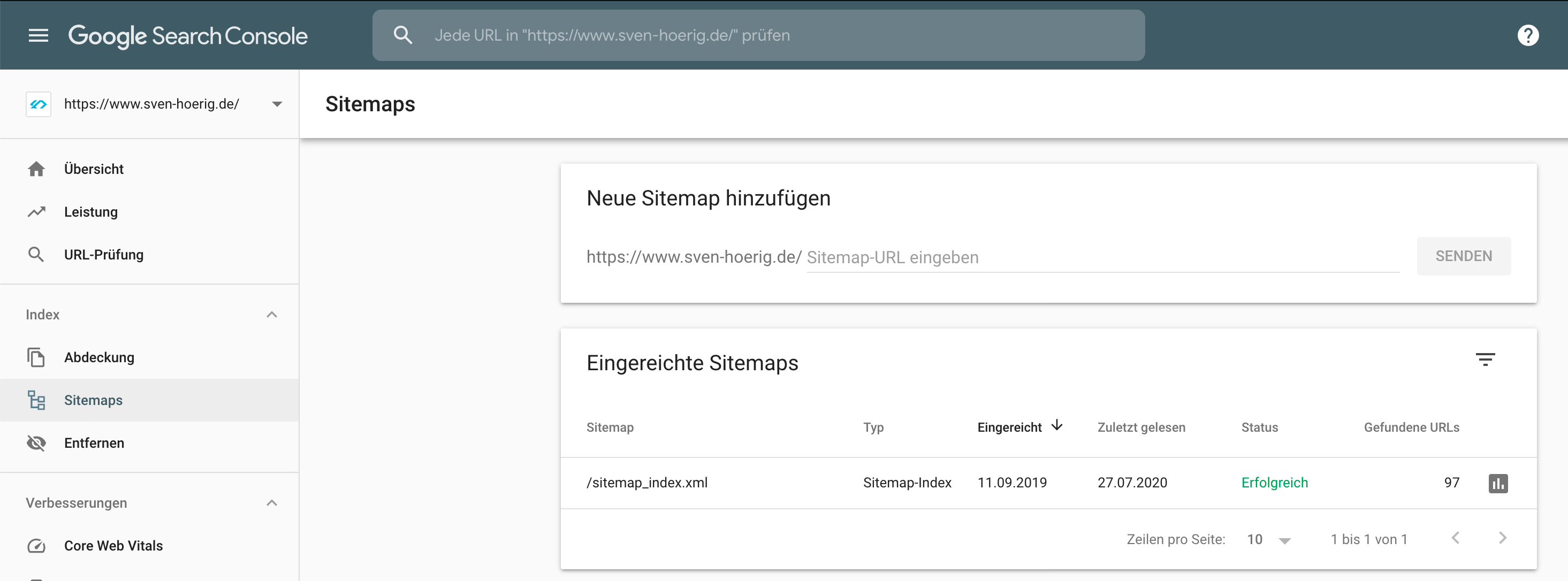Go to previous page of sitemaps table
The height and width of the screenshot is (581, 1568).
[x=1456, y=538]
